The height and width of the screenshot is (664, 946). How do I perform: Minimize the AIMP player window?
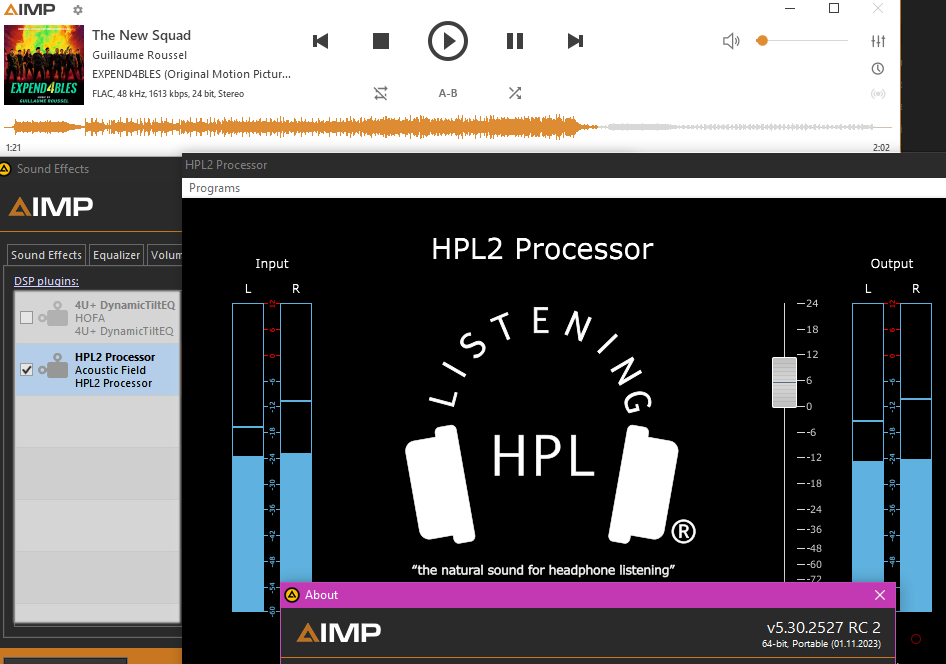coord(790,8)
